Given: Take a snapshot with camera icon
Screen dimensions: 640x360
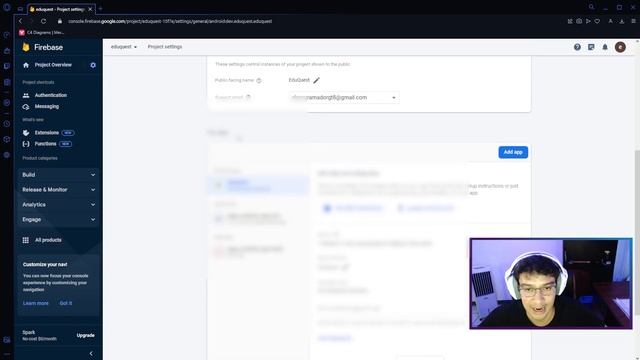Looking at the screenshot, I should [579, 21].
